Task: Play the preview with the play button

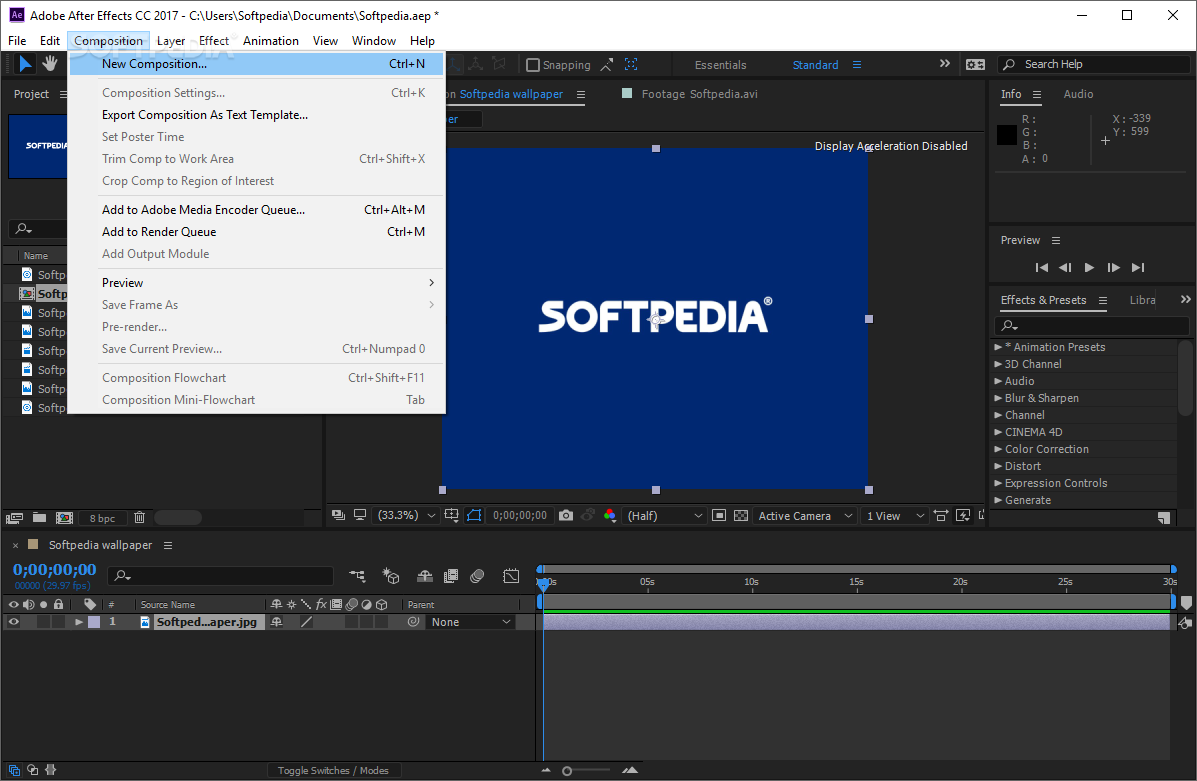Action: pyautogui.click(x=1089, y=267)
